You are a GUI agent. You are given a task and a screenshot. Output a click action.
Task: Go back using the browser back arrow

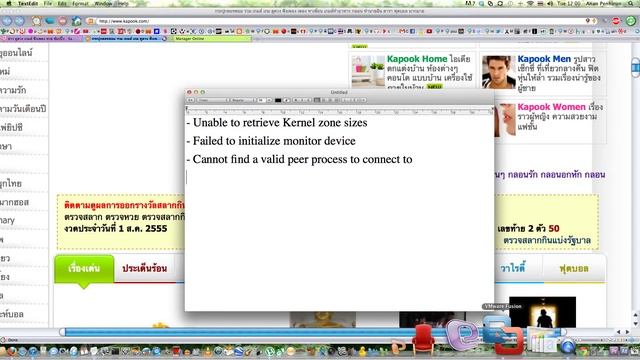point(7,21)
